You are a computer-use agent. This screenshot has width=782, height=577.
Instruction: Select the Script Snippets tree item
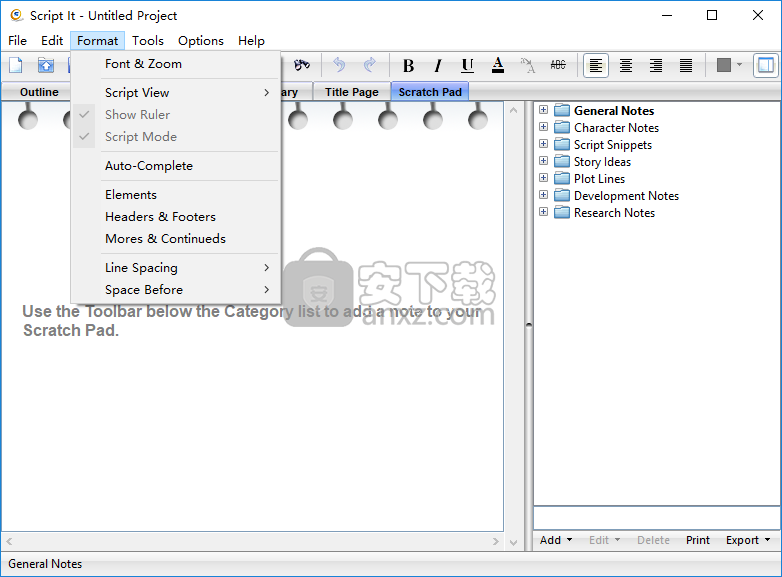click(x=613, y=145)
